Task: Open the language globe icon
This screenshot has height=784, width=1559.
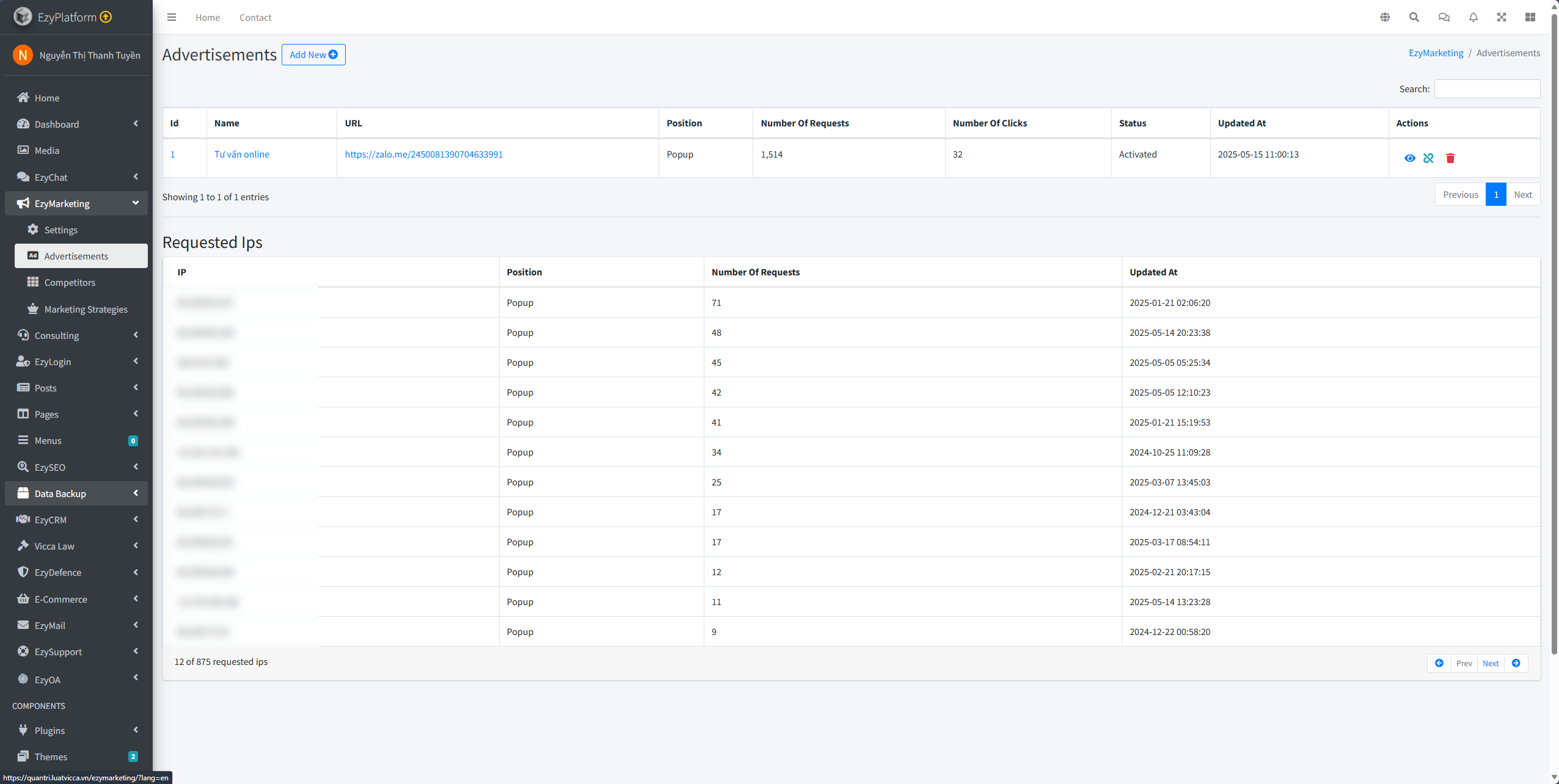Action: (1385, 17)
